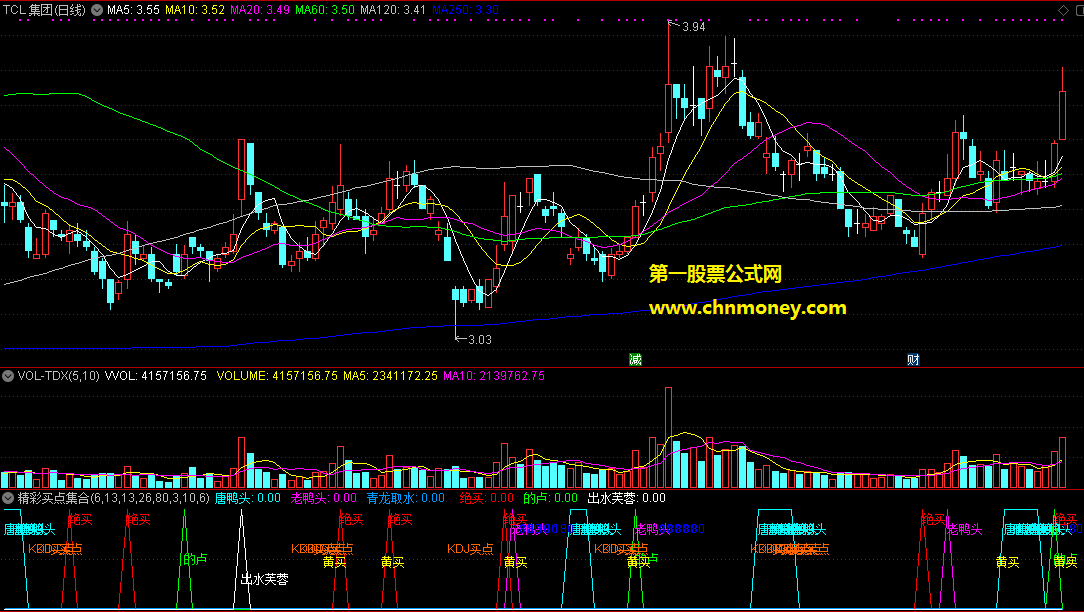Click the 出水芙蓉: 0.00 readout
This screenshot has width=1084, height=612.
click(626, 498)
